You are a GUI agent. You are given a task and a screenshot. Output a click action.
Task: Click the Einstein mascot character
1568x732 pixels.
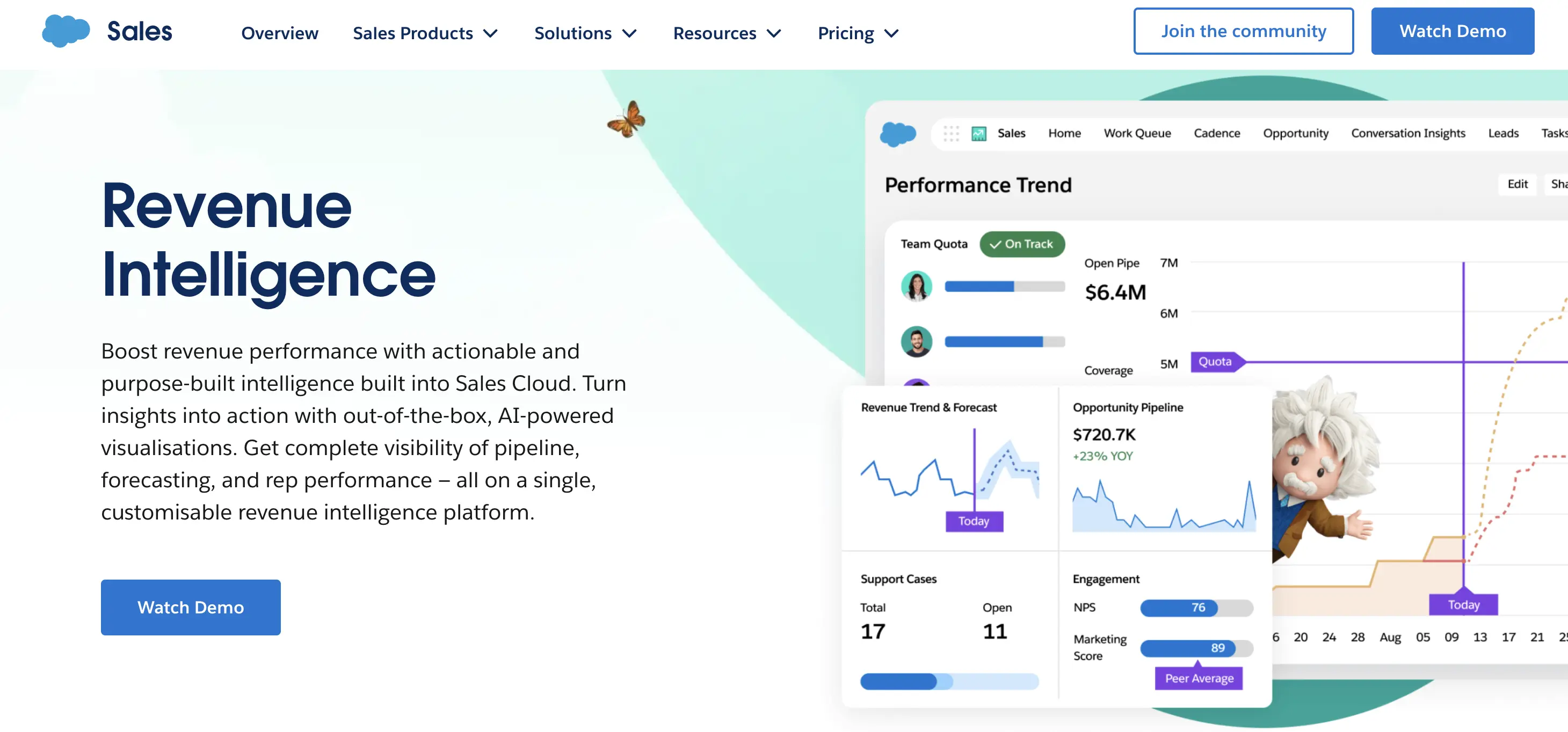click(x=1324, y=469)
